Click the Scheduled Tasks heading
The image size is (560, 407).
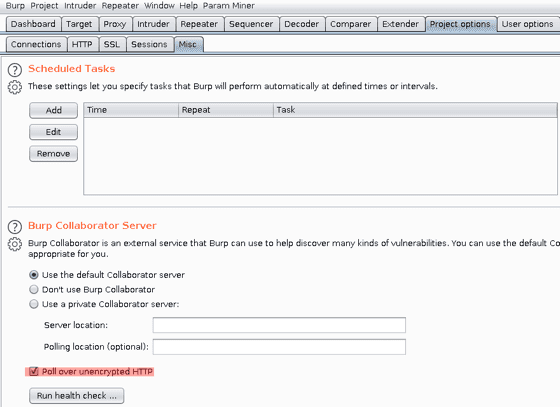pyautogui.click(x=72, y=69)
